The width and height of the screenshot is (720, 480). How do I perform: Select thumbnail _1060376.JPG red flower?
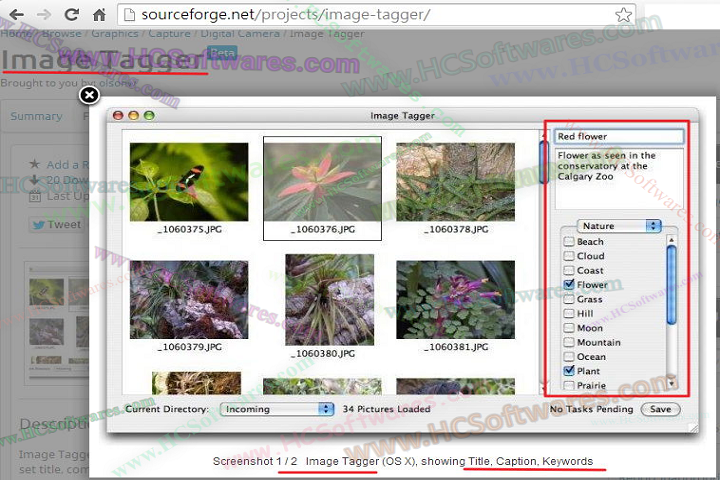322,182
